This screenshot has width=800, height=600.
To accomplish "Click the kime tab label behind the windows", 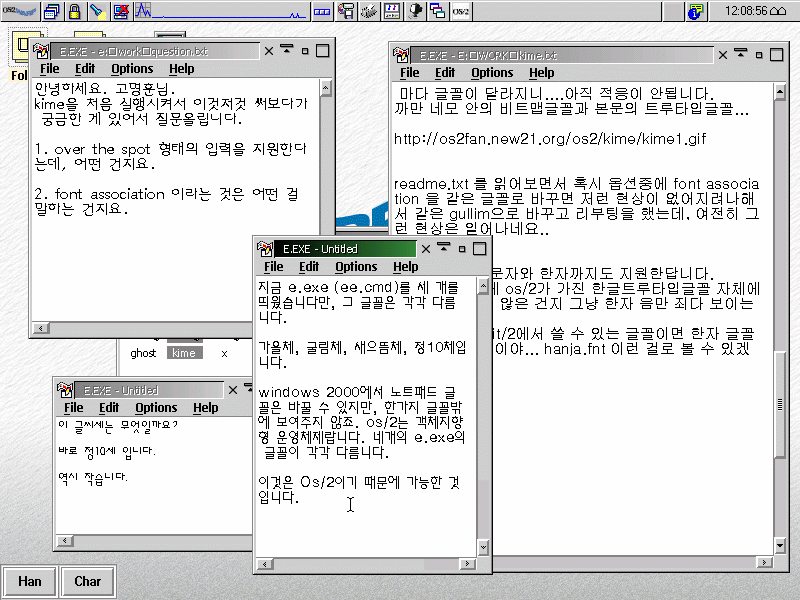I will tap(183, 353).
